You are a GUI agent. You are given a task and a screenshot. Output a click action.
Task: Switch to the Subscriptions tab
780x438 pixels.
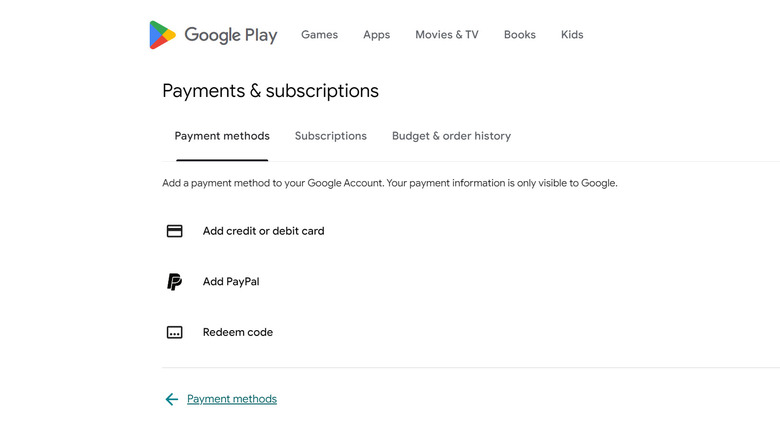pyautogui.click(x=331, y=136)
